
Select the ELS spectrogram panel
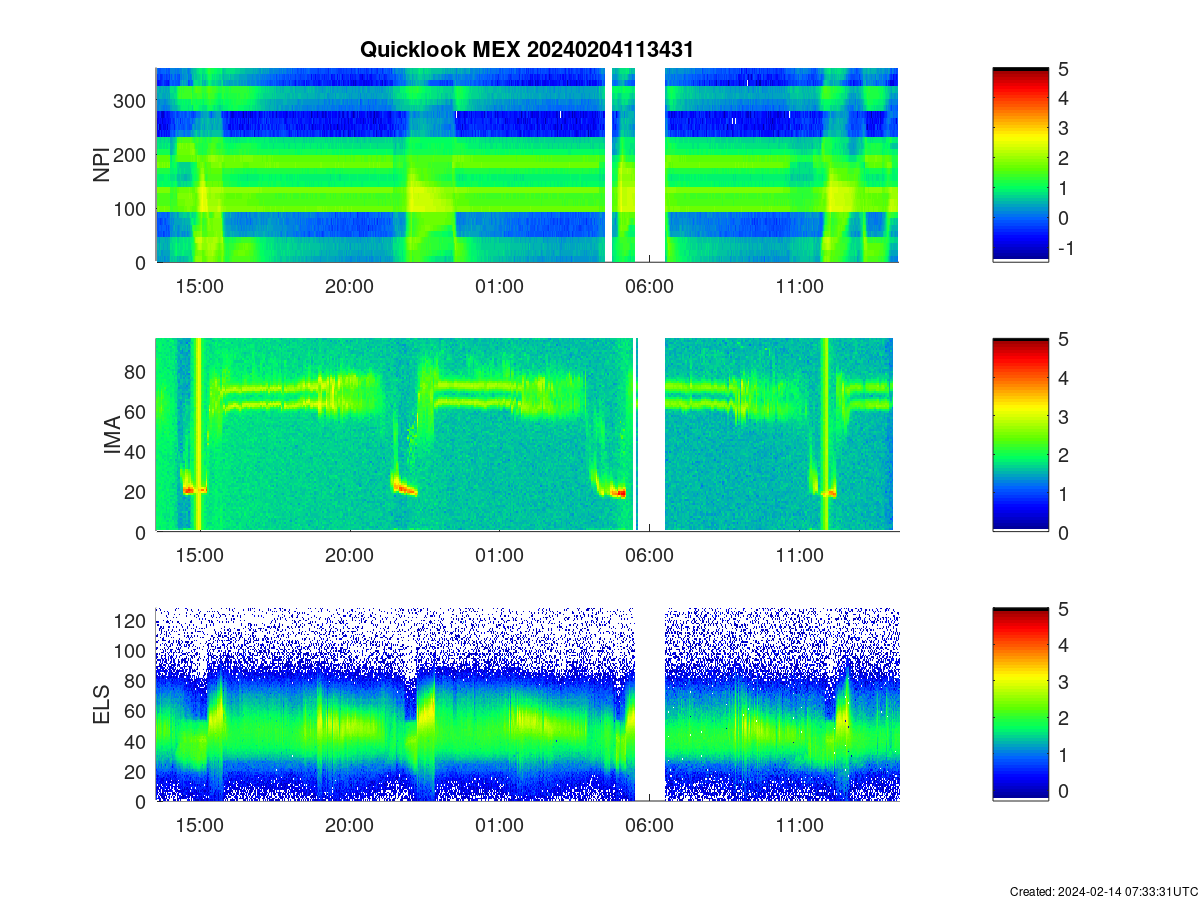[527, 704]
